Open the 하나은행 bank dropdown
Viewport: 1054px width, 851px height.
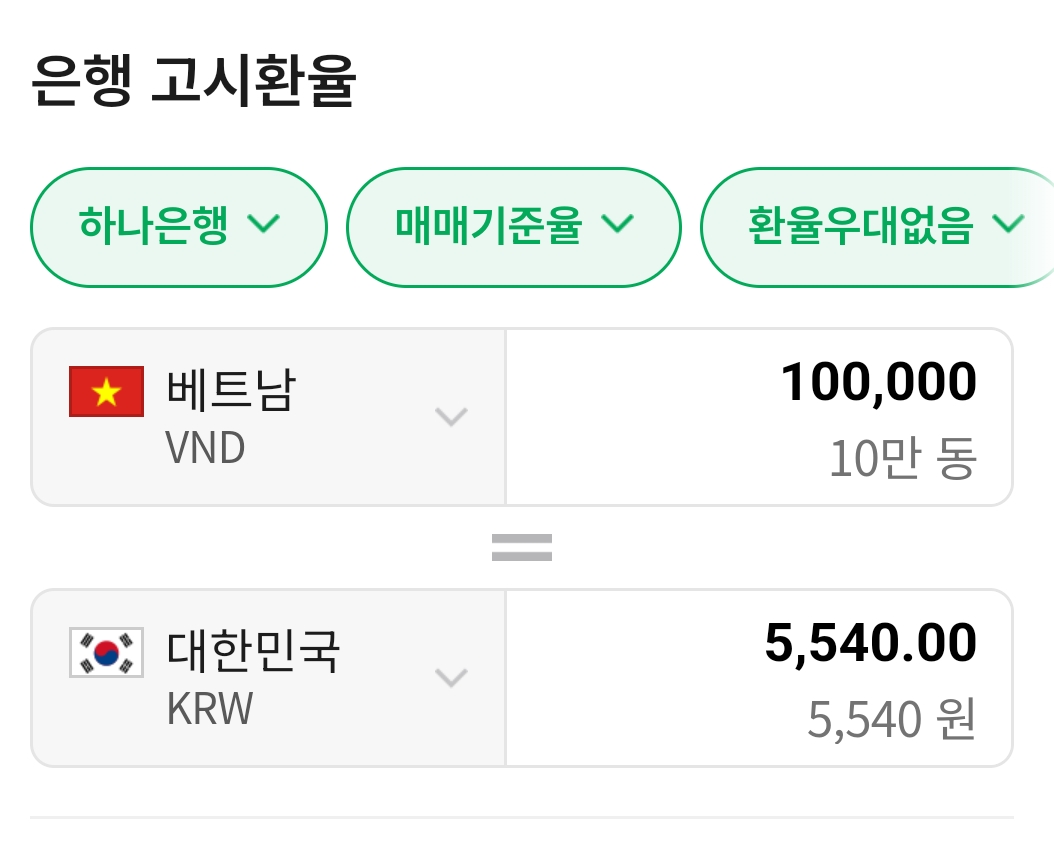179,227
